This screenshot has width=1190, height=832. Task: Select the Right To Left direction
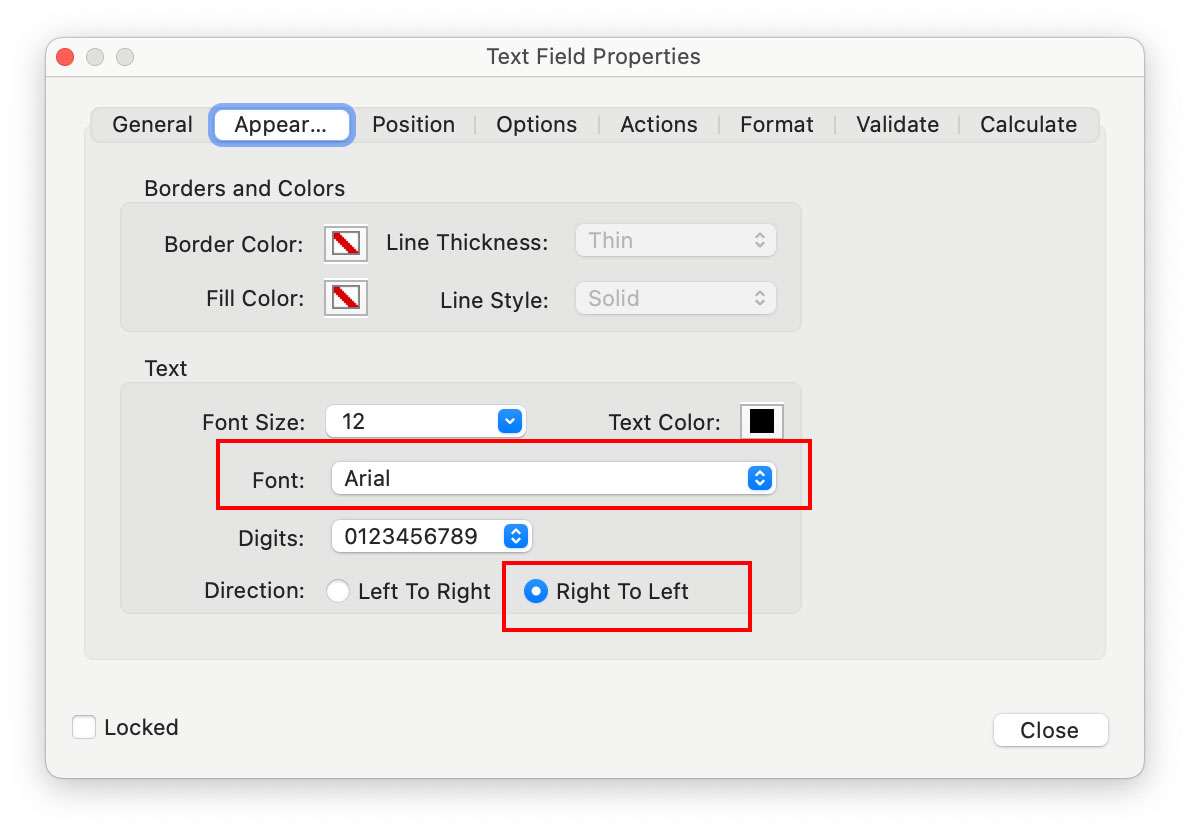coord(536,591)
